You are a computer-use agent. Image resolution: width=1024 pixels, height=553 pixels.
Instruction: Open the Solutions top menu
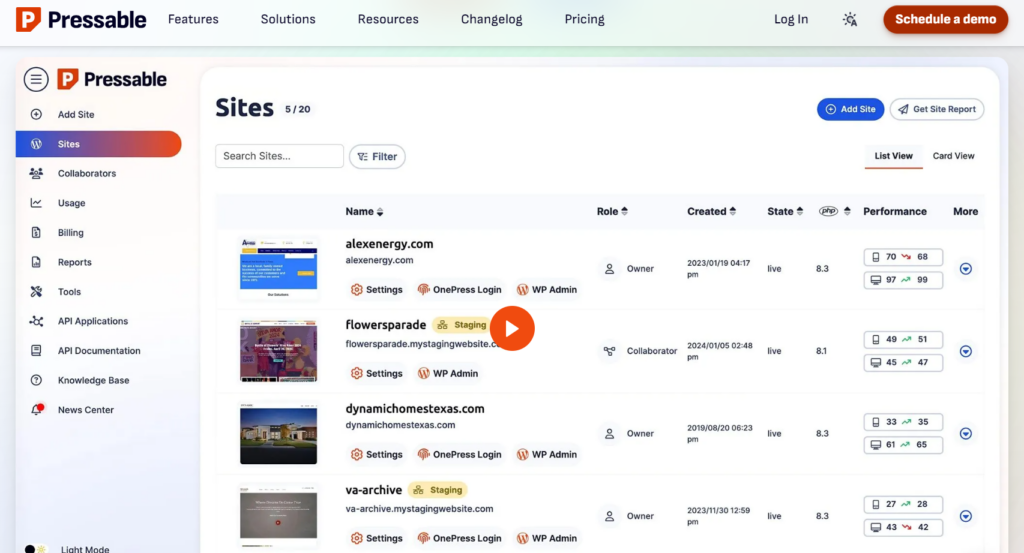click(288, 20)
